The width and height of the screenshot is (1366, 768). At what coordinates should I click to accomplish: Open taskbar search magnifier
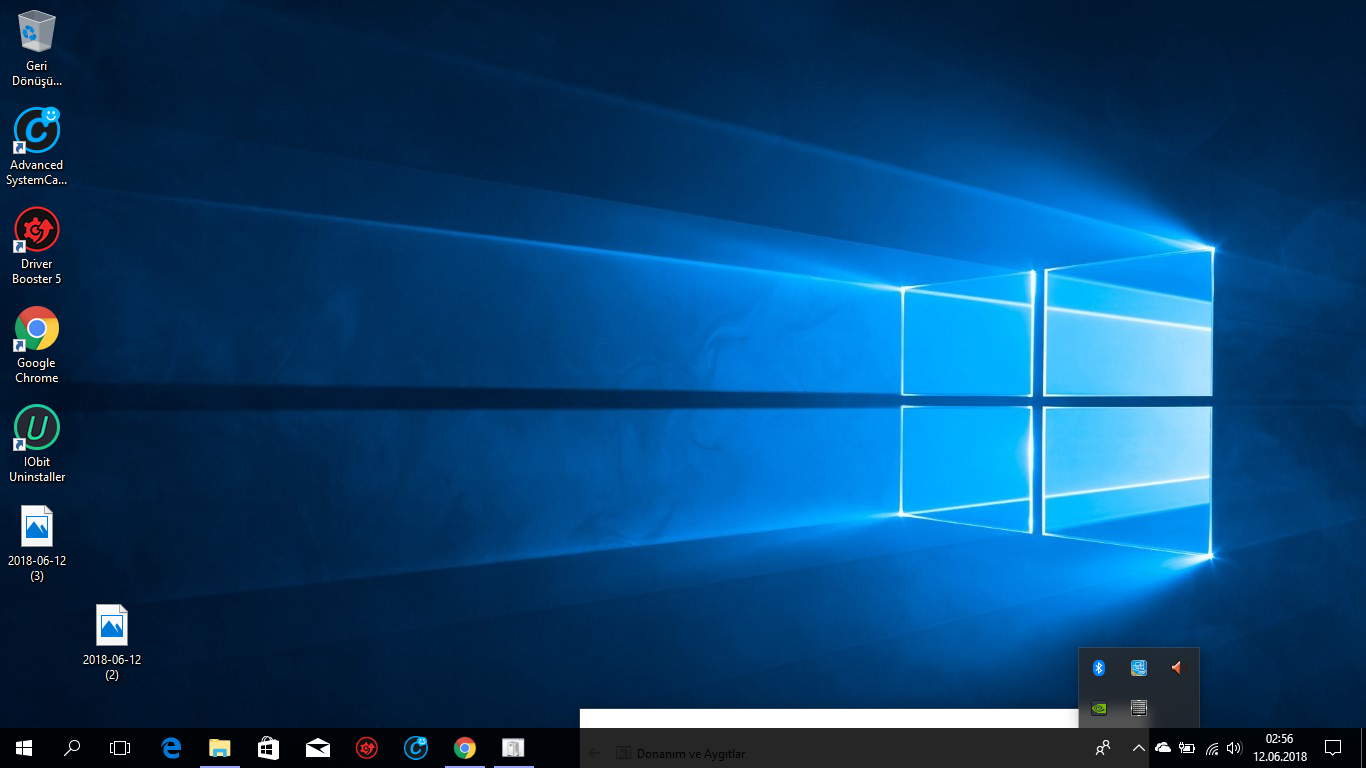click(x=72, y=748)
